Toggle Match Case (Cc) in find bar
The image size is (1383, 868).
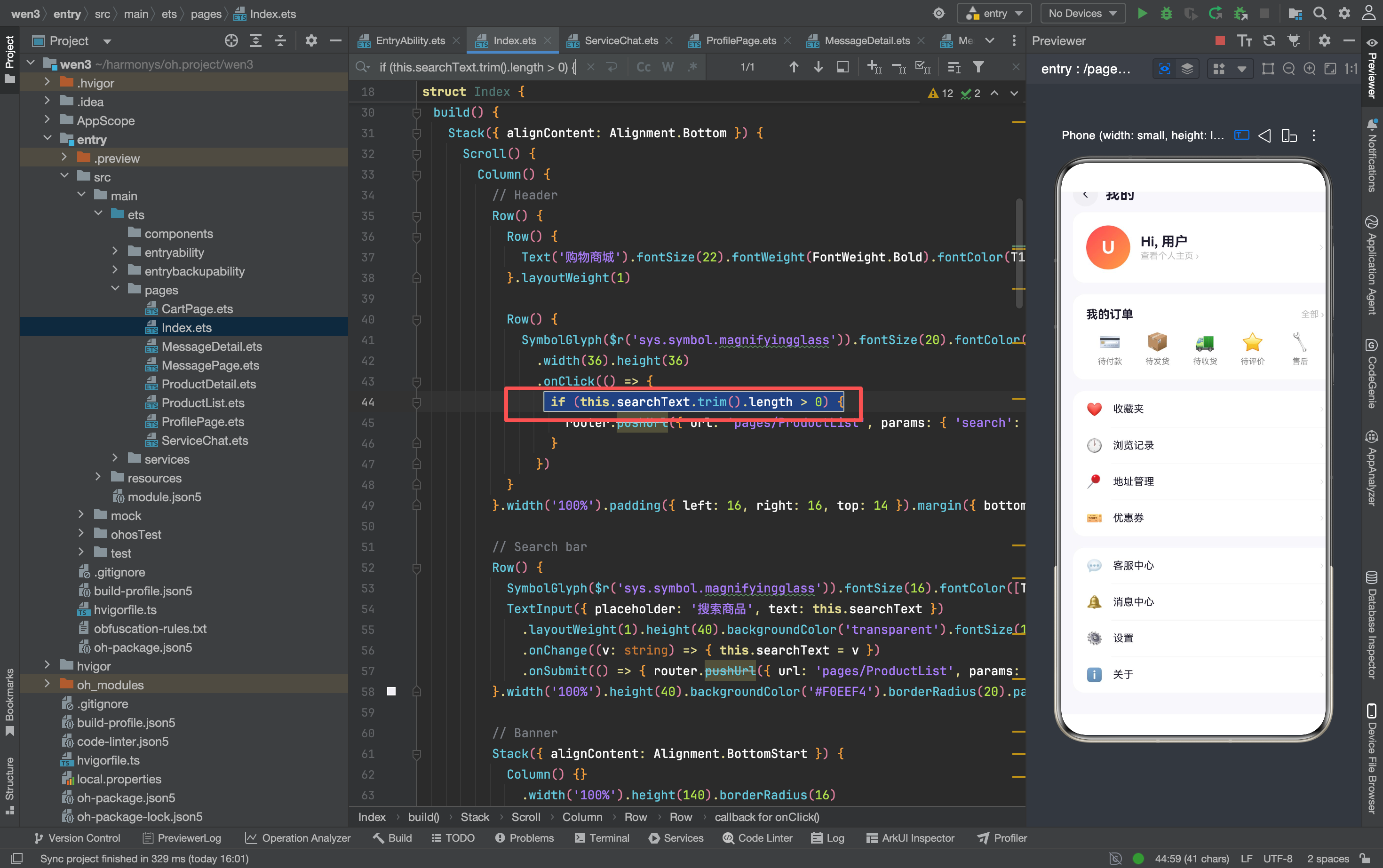(644, 67)
